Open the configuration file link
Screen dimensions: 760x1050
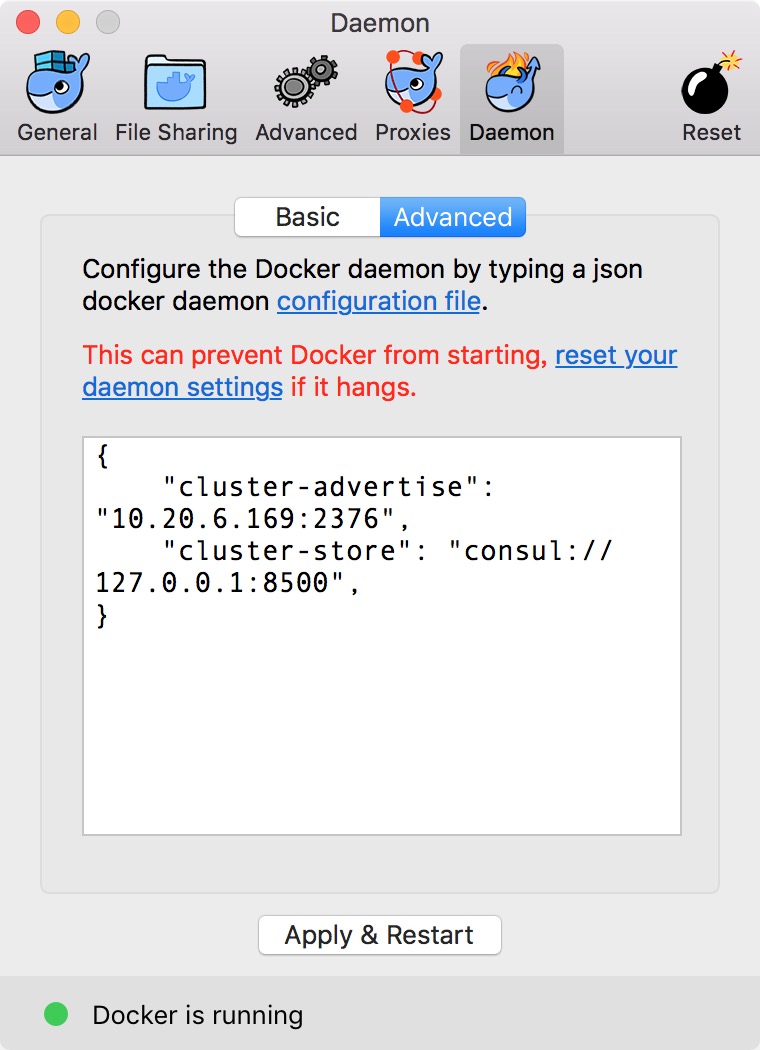coord(379,301)
